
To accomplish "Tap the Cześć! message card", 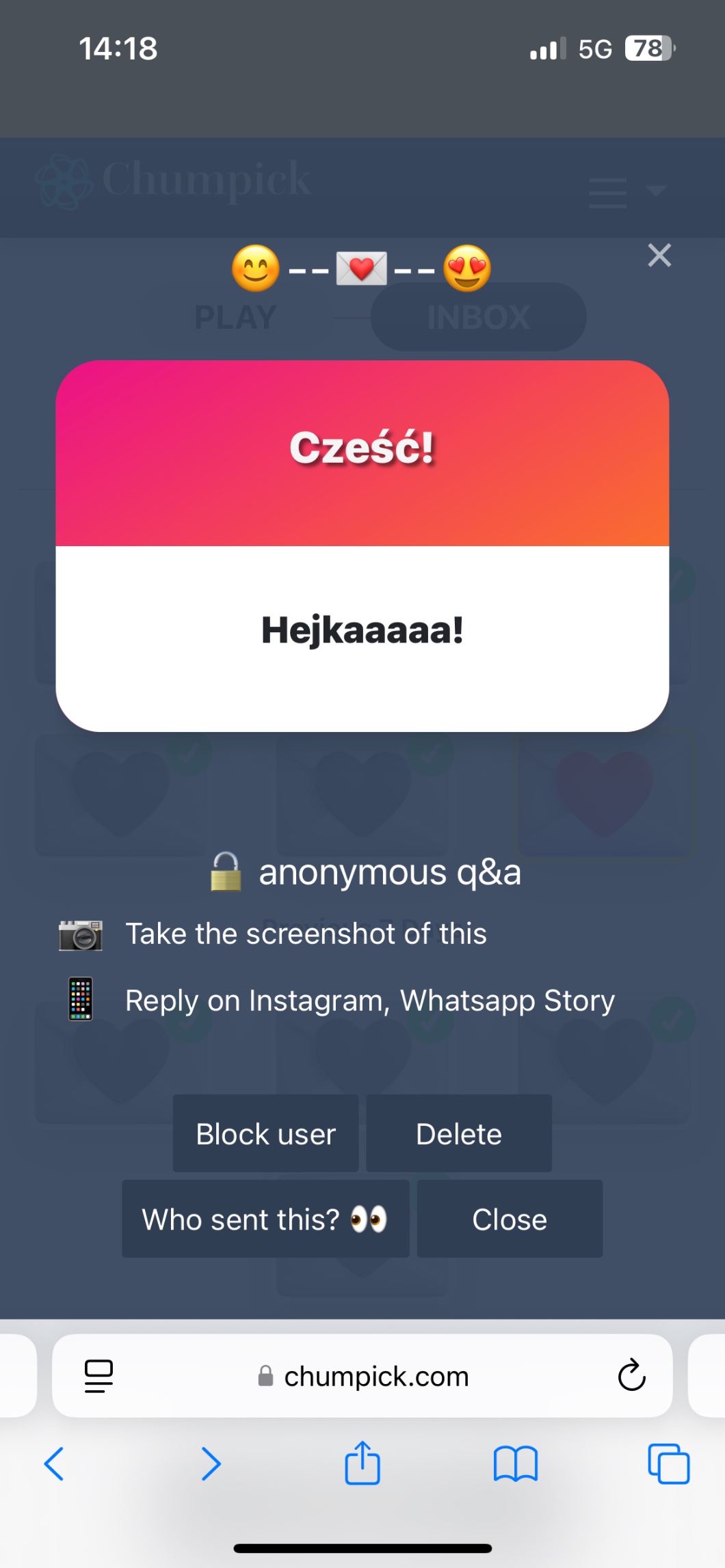I will 362,546.
